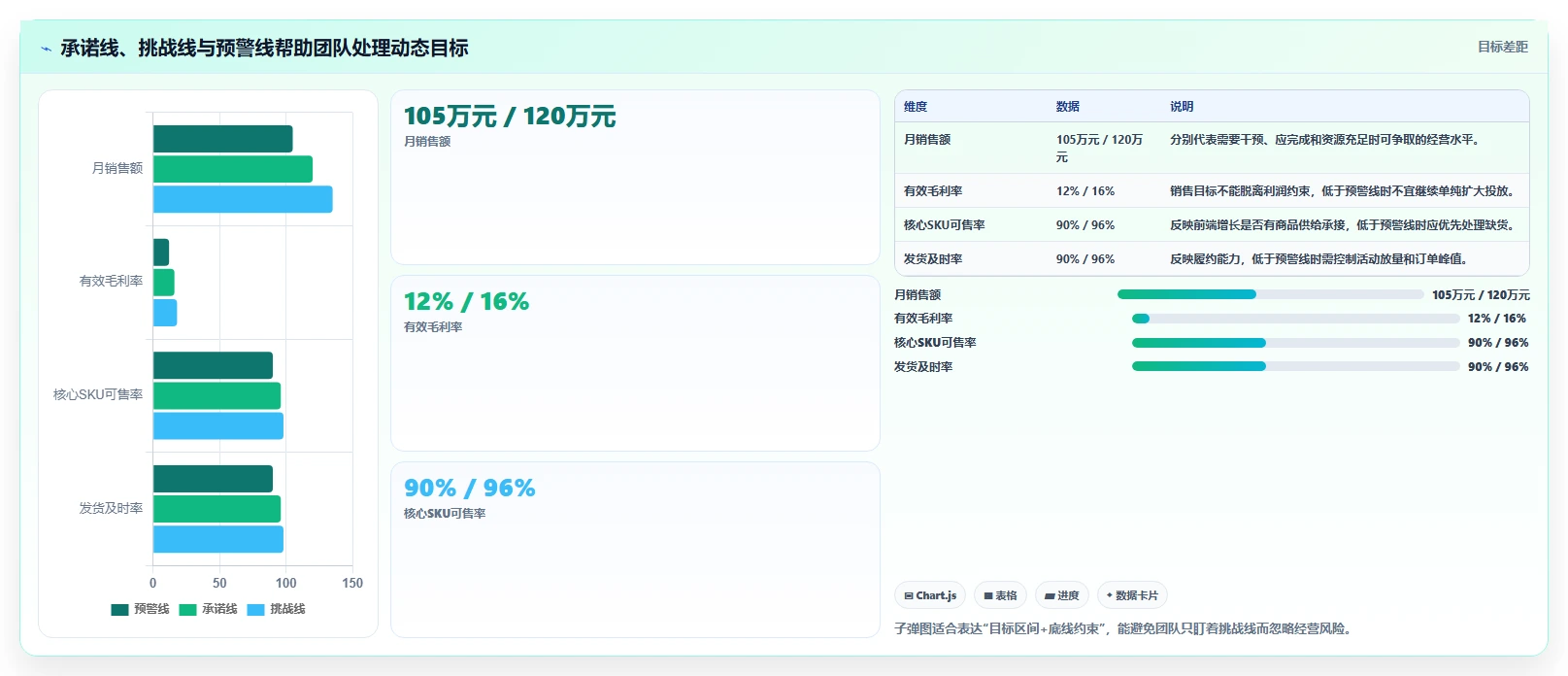Click the 表格 tag chip
The image size is (1568, 676).
click(x=1000, y=595)
